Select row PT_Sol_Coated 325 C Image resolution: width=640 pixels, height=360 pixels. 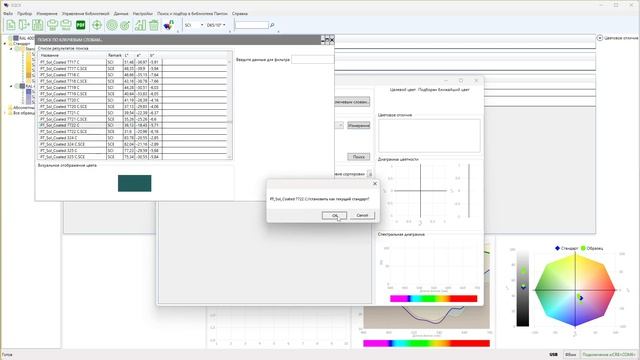pyautogui.click(x=133, y=151)
